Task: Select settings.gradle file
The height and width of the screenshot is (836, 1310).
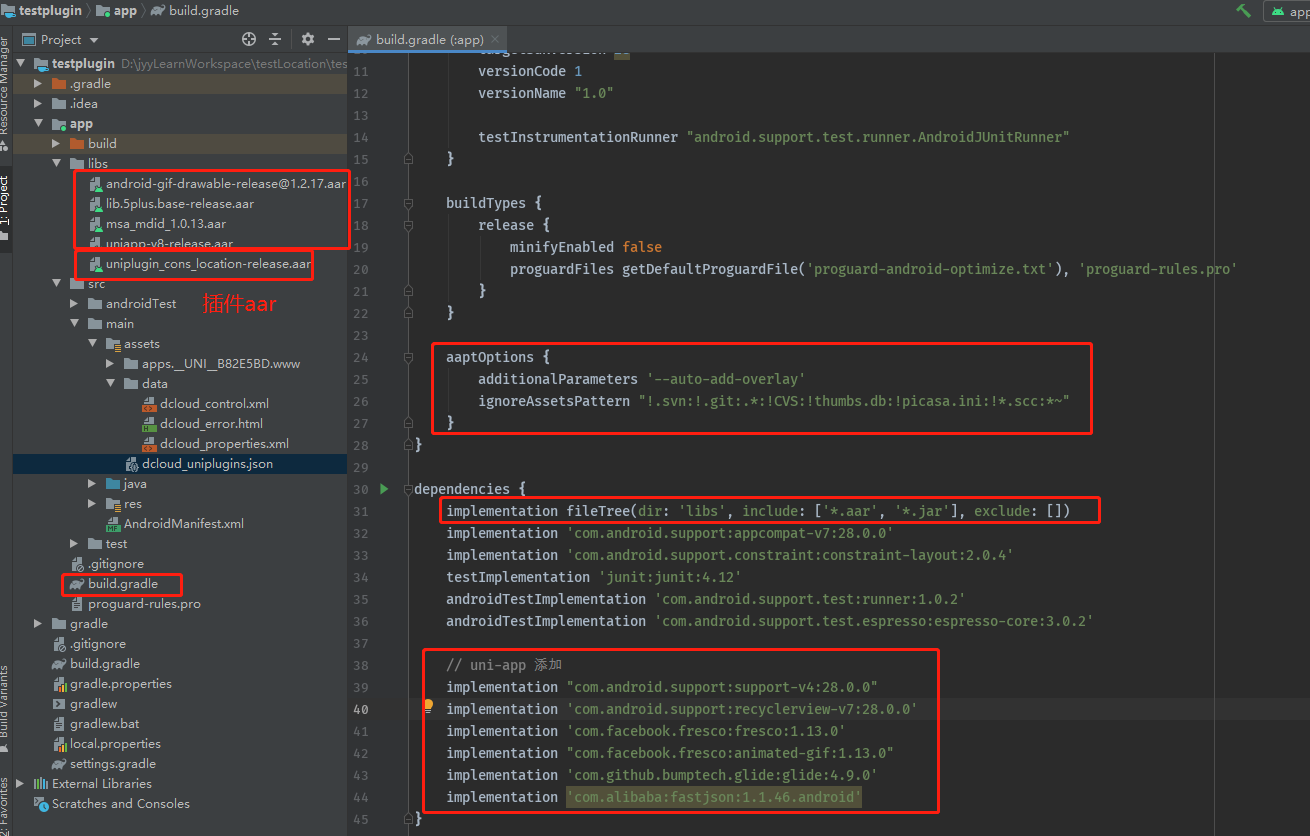Action: coord(113,764)
